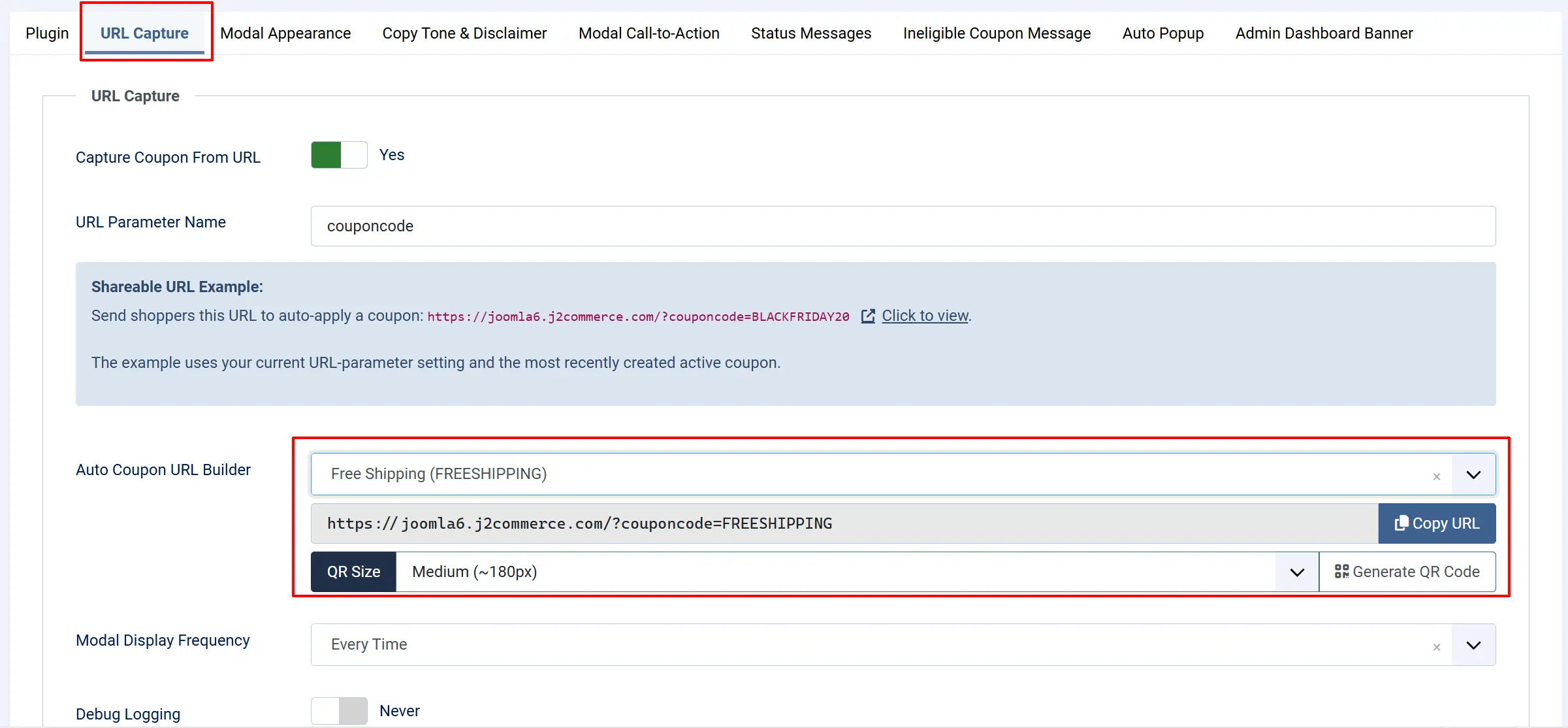Generate the QR code
This screenshot has height=728, width=1568.
(1407, 572)
